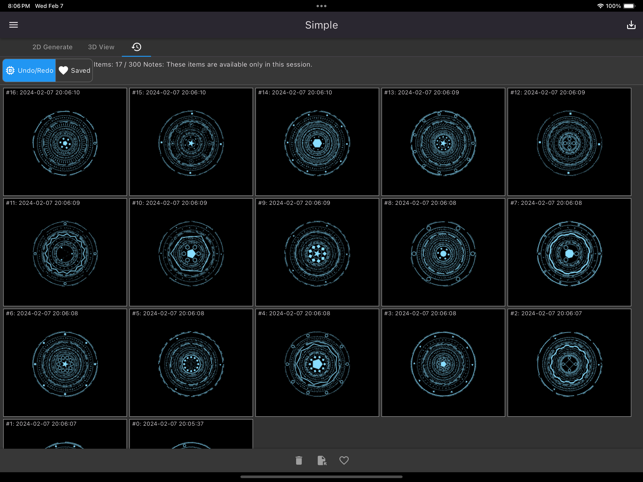The height and width of the screenshot is (482, 643).
Task: Select the Undo/Redo segment
Action: 30,71
